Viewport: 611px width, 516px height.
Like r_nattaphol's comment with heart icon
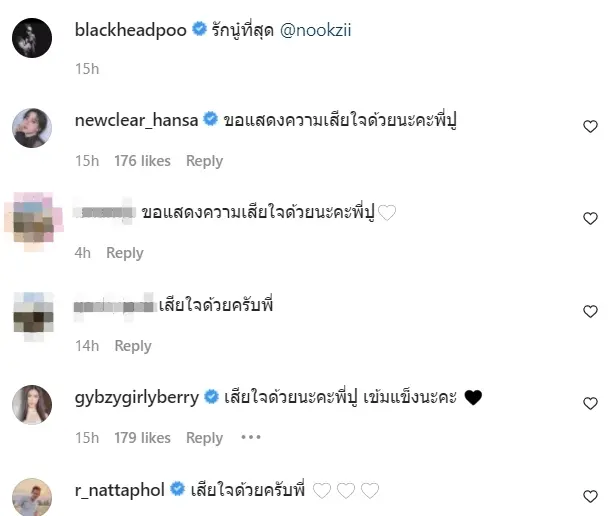(x=590, y=496)
